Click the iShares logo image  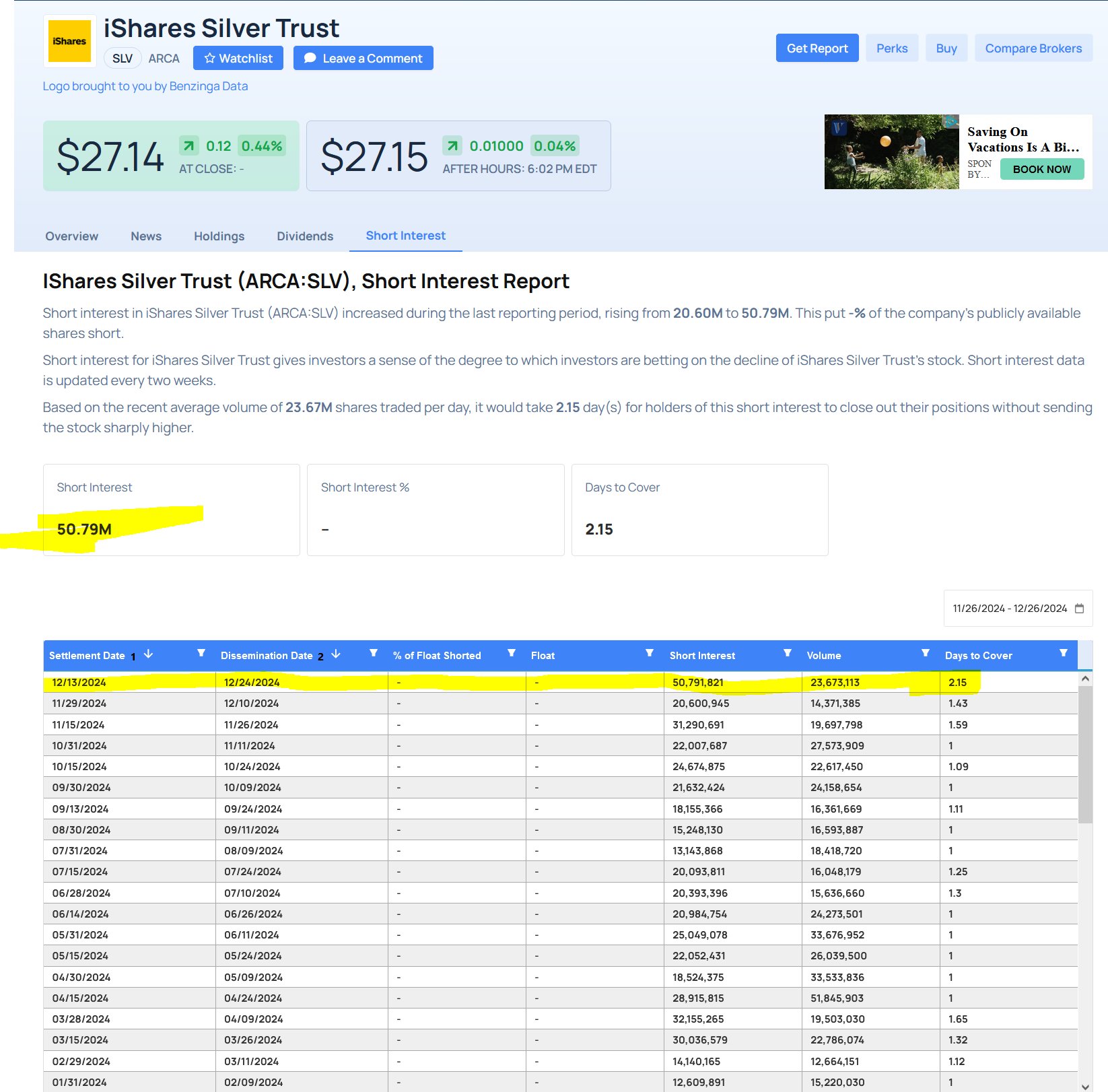70,41
